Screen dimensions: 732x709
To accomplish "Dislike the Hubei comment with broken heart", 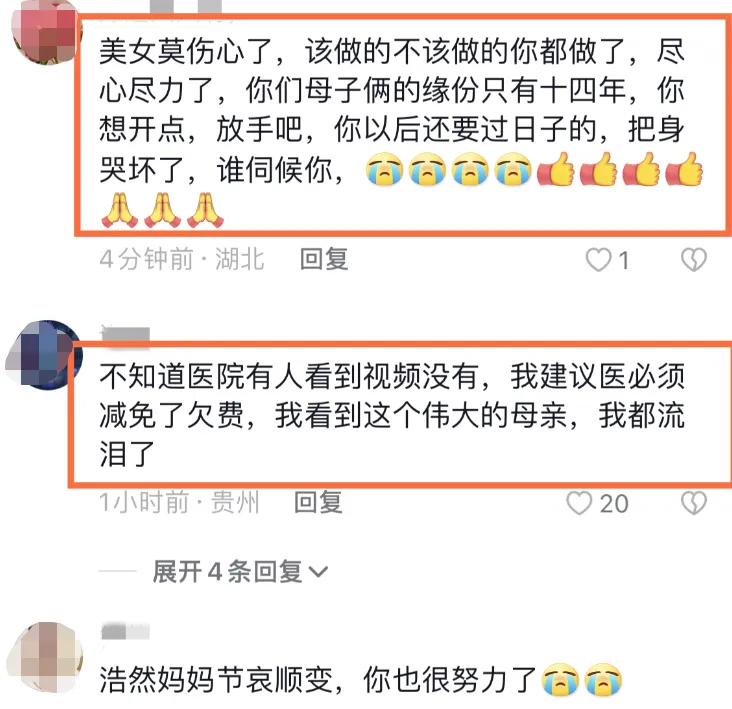I will (x=694, y=260).
